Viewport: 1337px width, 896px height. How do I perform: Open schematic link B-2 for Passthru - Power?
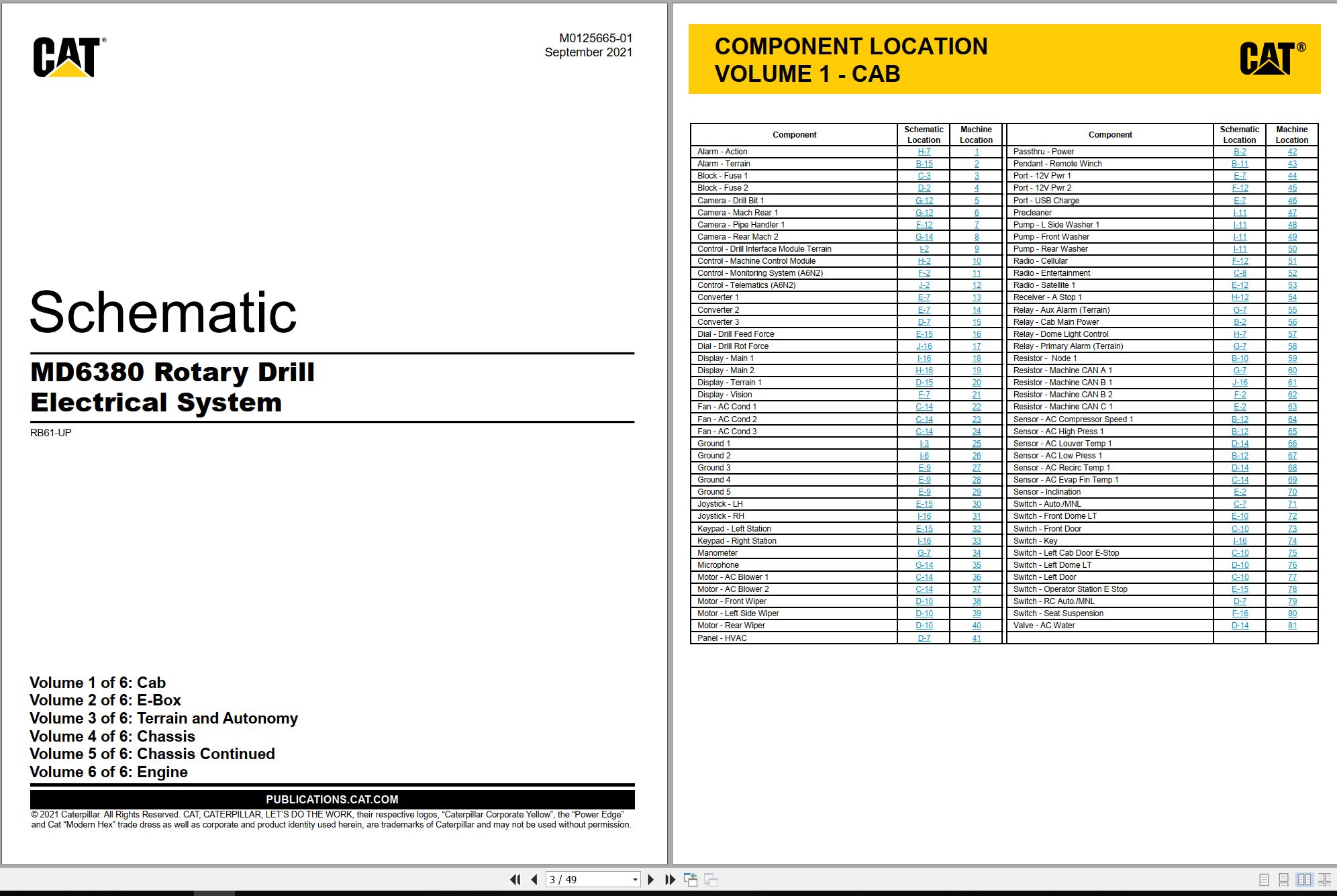click(x=1240, y=152)
